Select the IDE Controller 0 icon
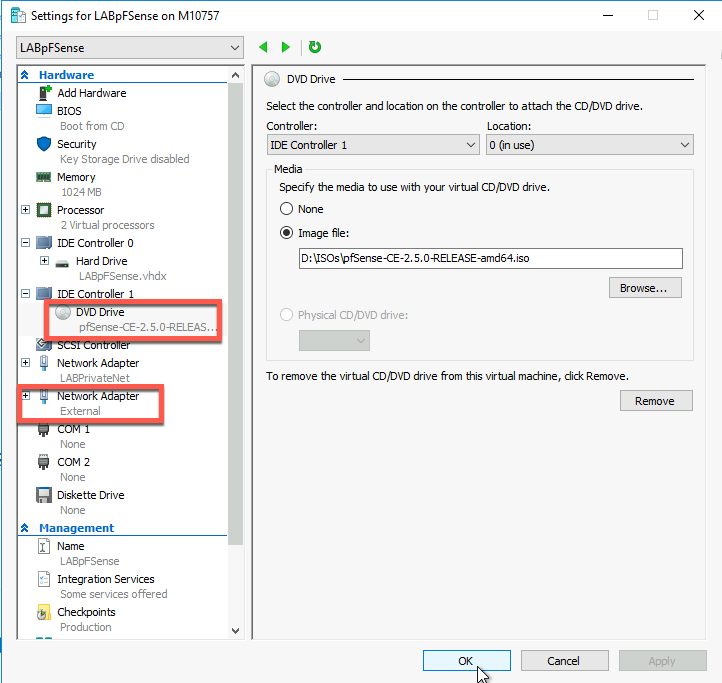 pos(44,243)
